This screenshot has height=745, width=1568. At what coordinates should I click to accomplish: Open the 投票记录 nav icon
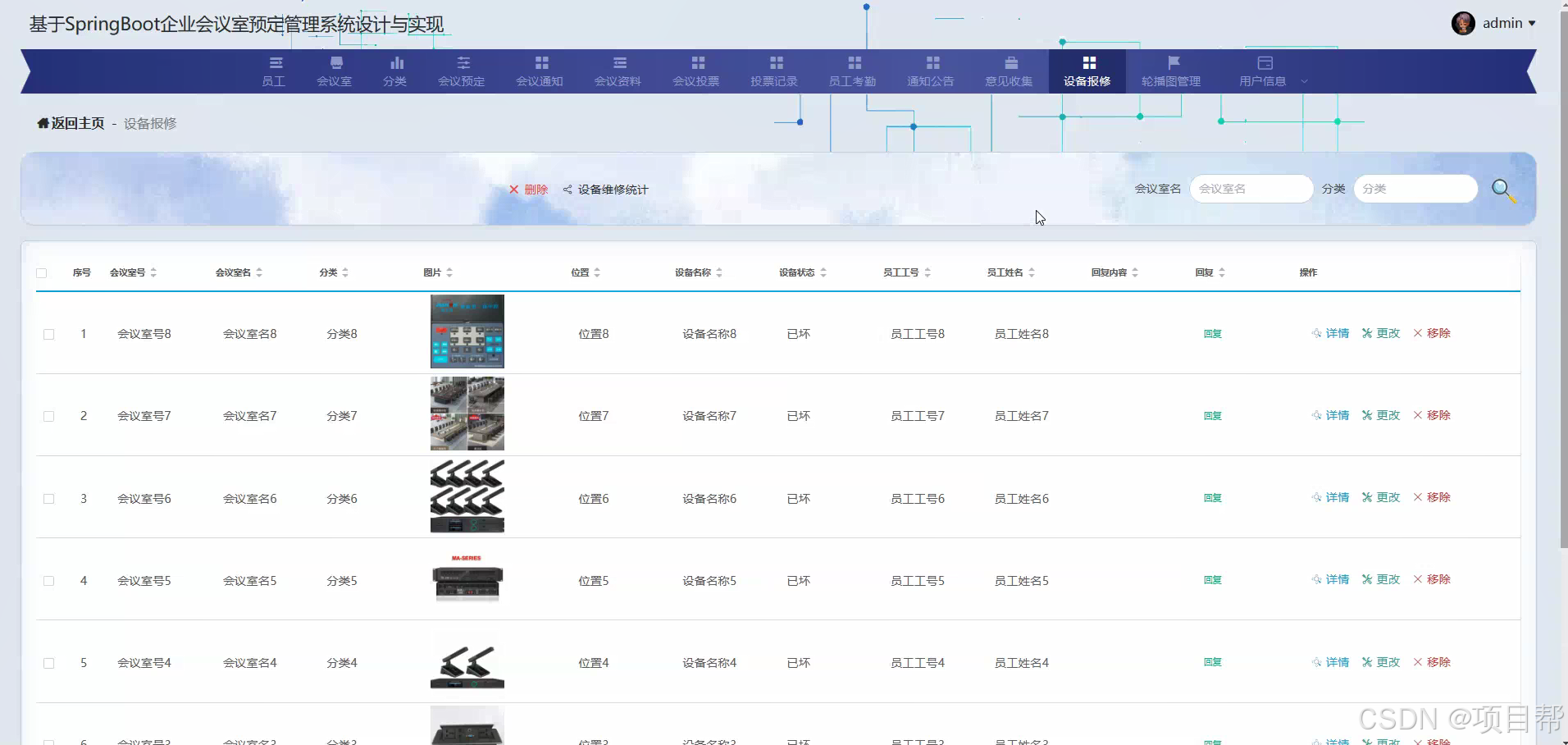tap(777, 63)
